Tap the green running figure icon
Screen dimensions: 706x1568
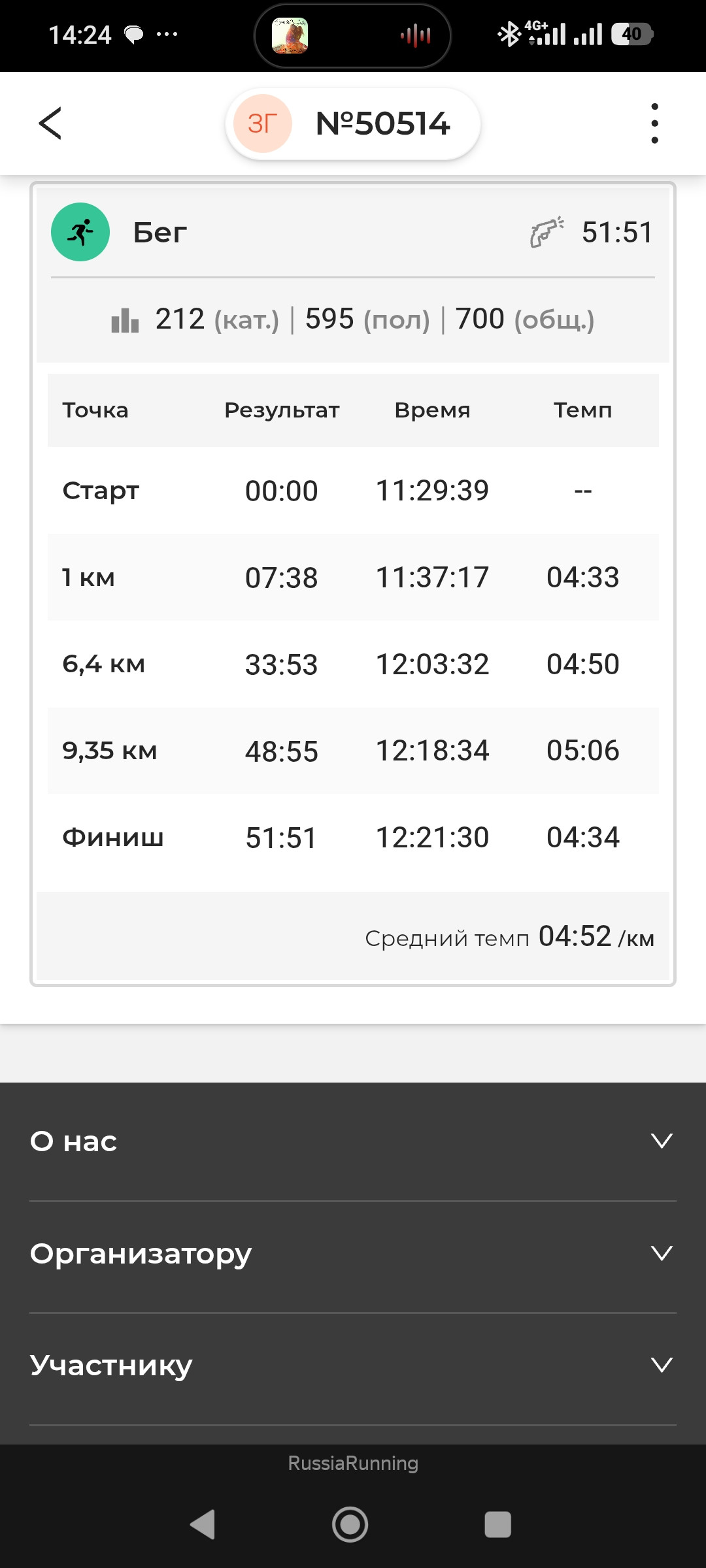pos(80,232)
